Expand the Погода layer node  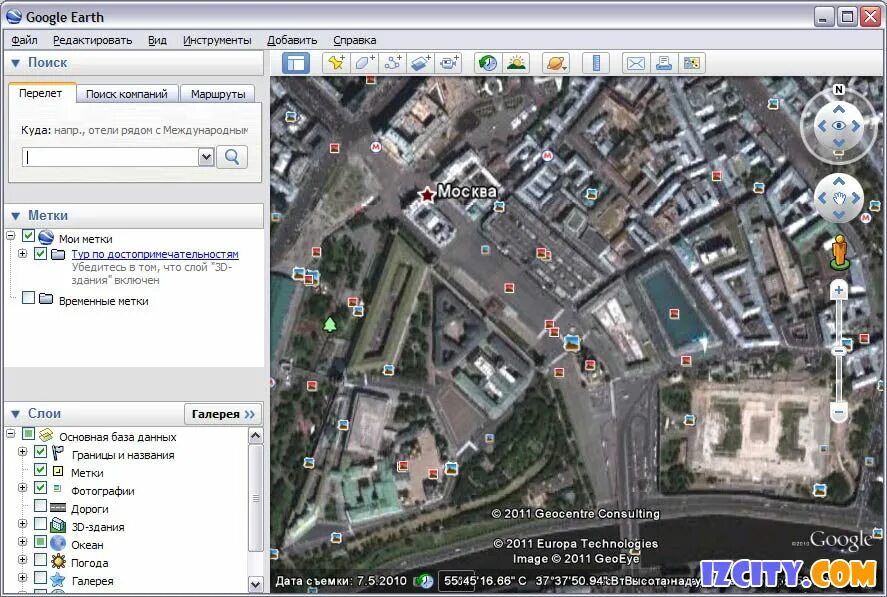pos(23,559)
